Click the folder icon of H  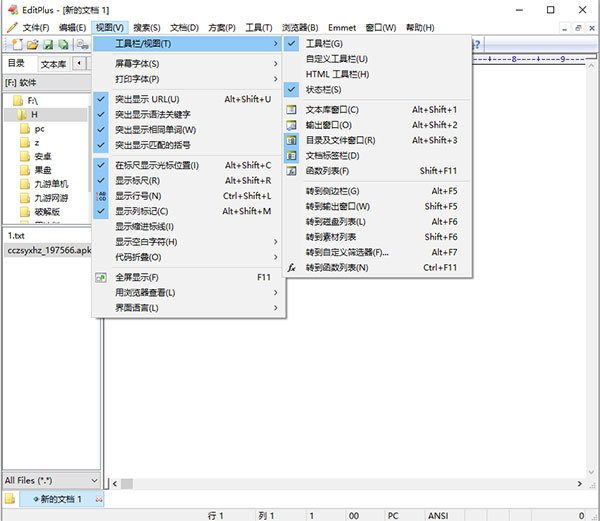point(21,114)
